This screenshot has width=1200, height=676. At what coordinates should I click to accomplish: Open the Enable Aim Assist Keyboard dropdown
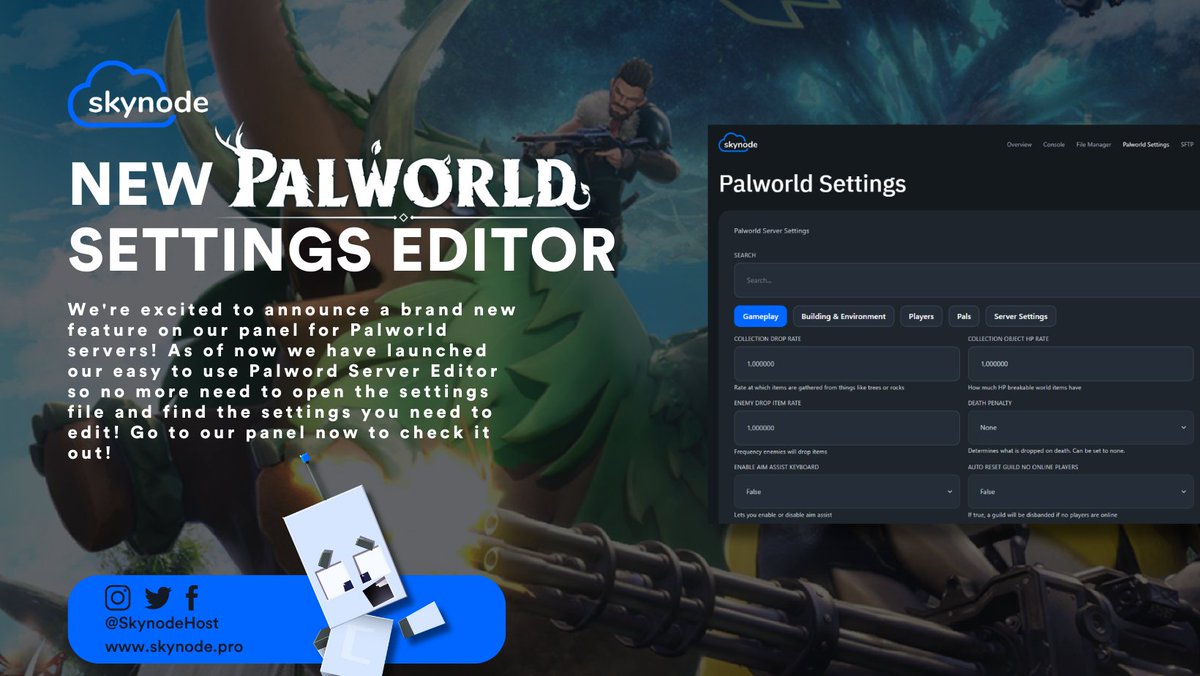click(847, 492)
